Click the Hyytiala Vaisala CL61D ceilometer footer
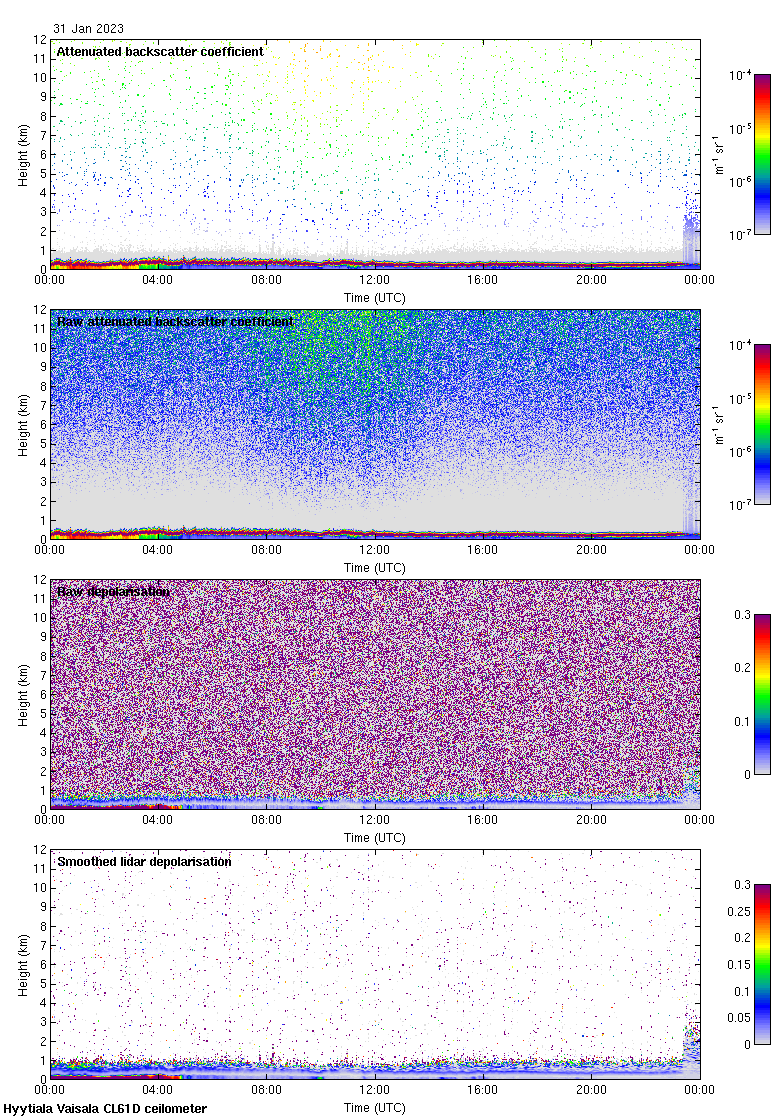This screenshot has width=780, height=1120. (105, 1109)
